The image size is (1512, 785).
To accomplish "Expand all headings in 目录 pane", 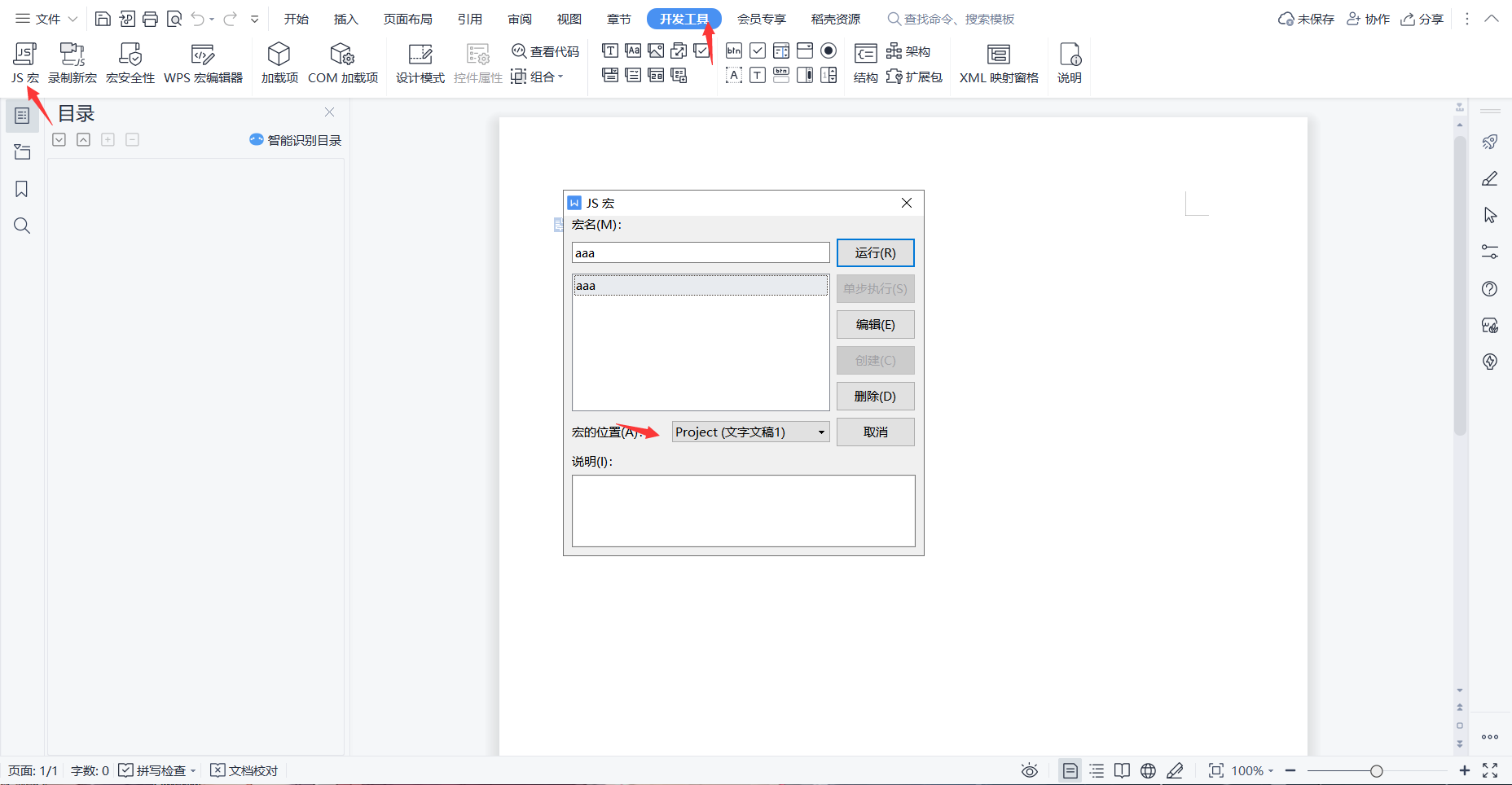I will (x=59, y=140).
